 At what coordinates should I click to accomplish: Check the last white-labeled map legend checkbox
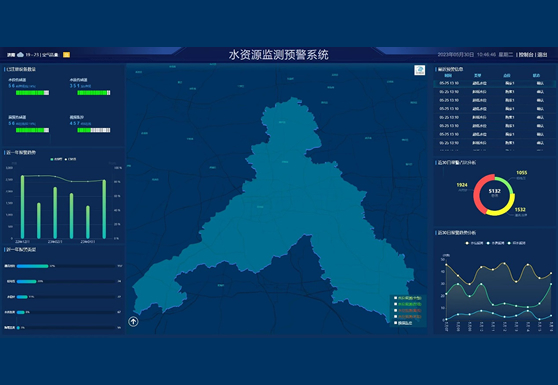click(395, 323)
